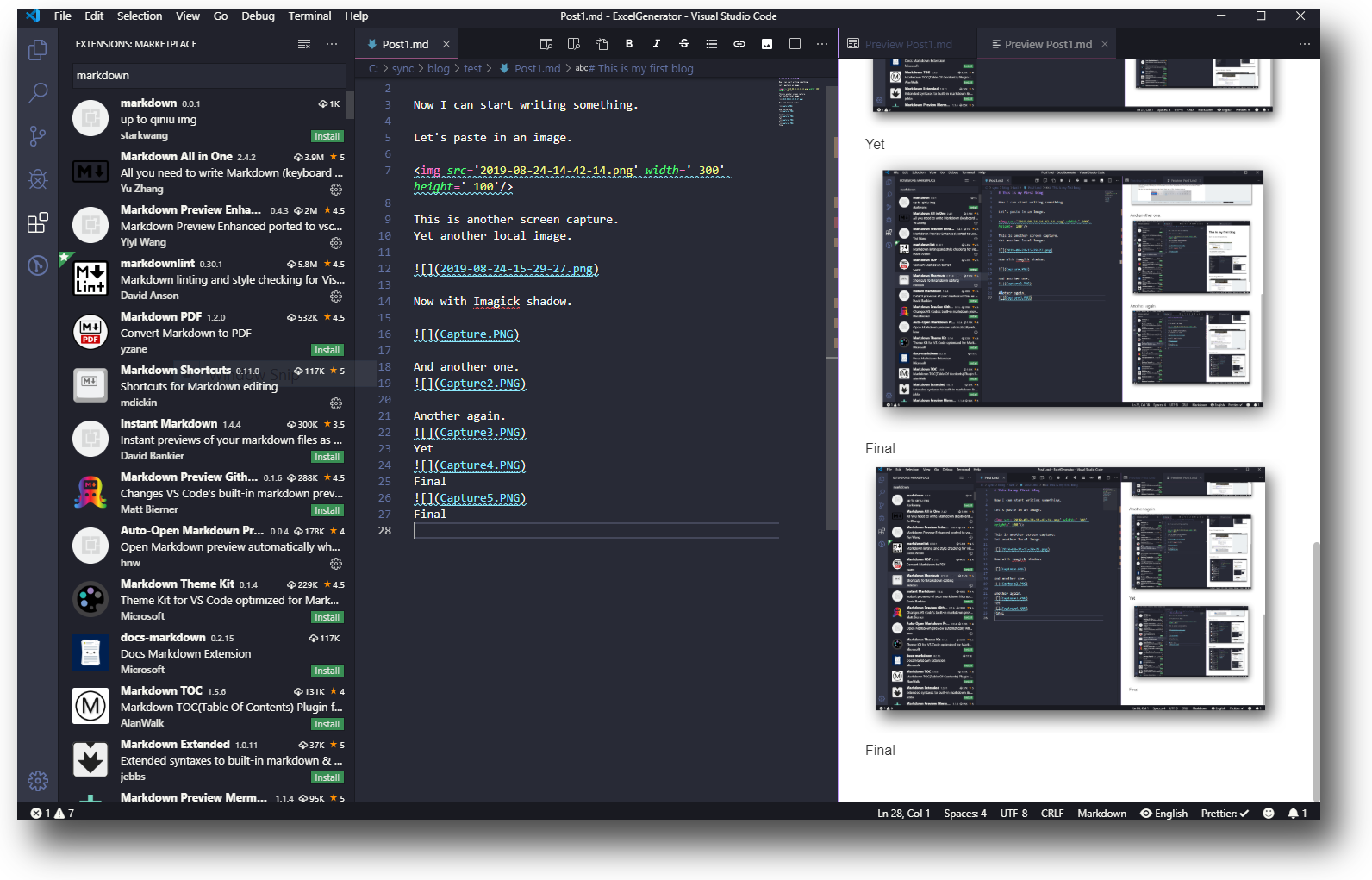
Task: Install the Instant Markdown extension
Action: pos(327,457)
